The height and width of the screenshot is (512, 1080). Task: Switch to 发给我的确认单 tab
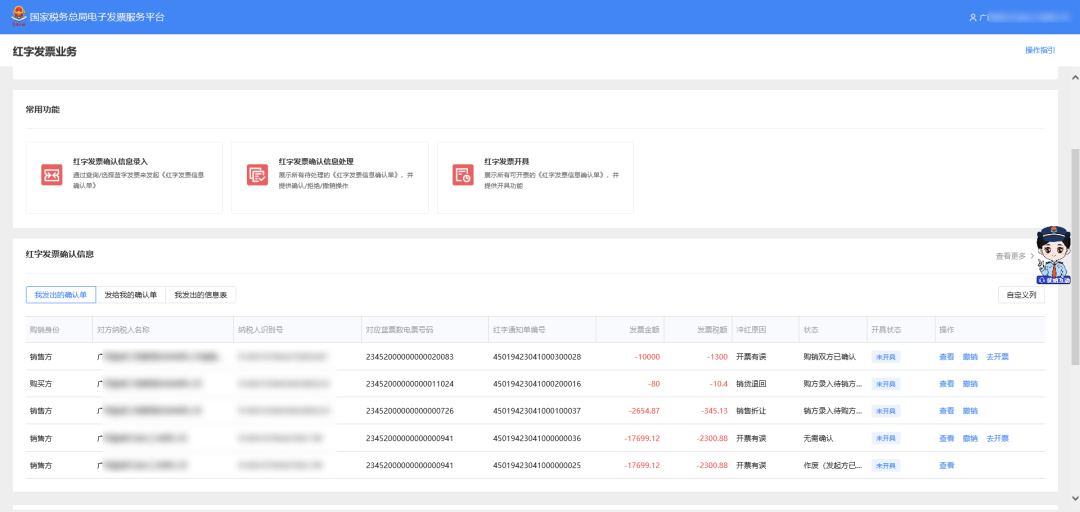pos(131,295)
